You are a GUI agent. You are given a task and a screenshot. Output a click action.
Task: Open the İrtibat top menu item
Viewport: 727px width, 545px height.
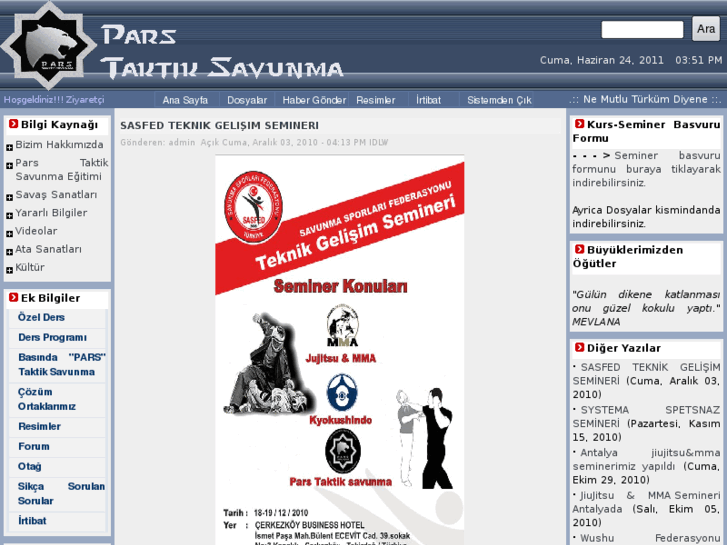click(x=428, y=100)
